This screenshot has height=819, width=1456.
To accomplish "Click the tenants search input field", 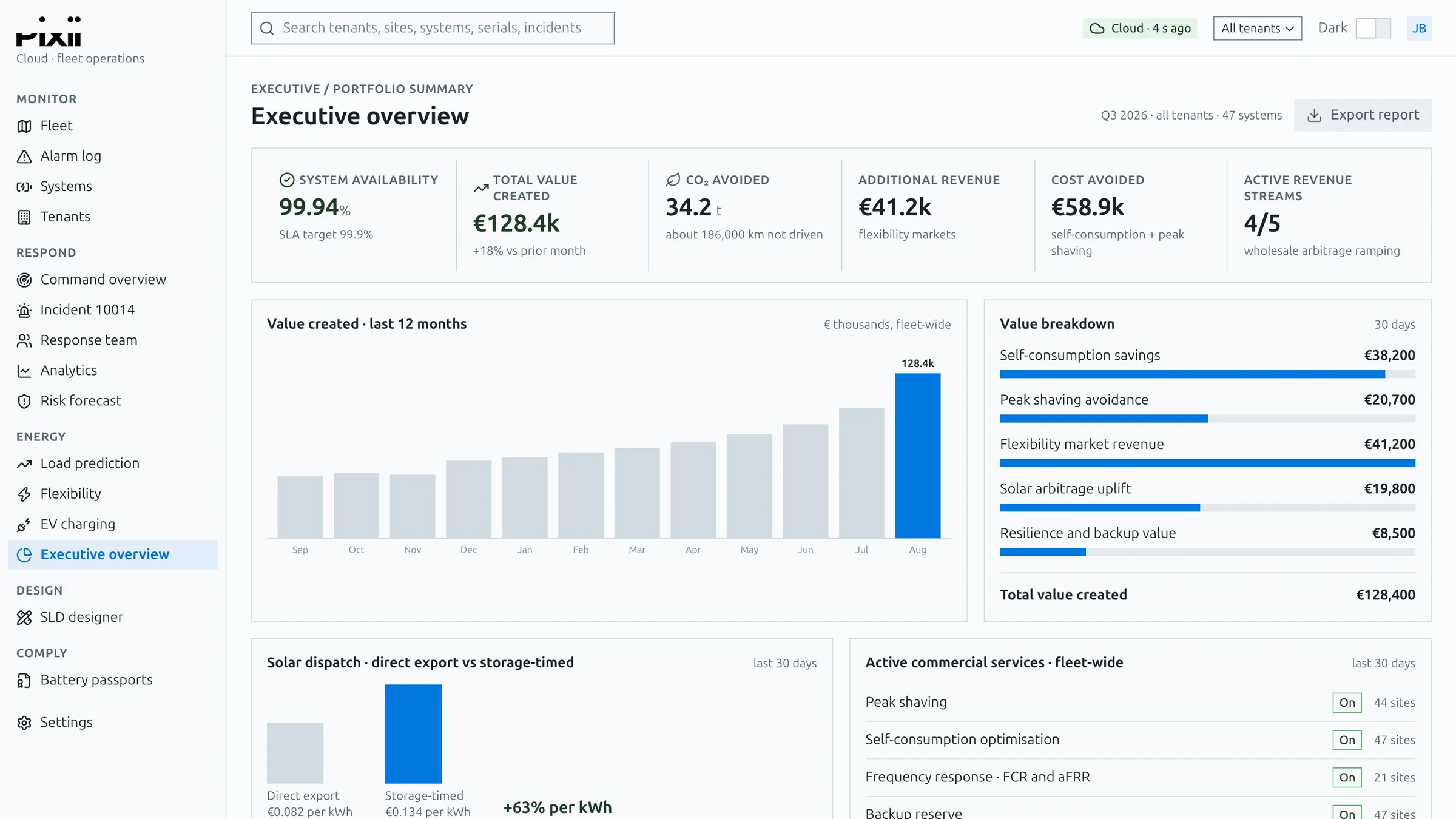I will point(433,28).
